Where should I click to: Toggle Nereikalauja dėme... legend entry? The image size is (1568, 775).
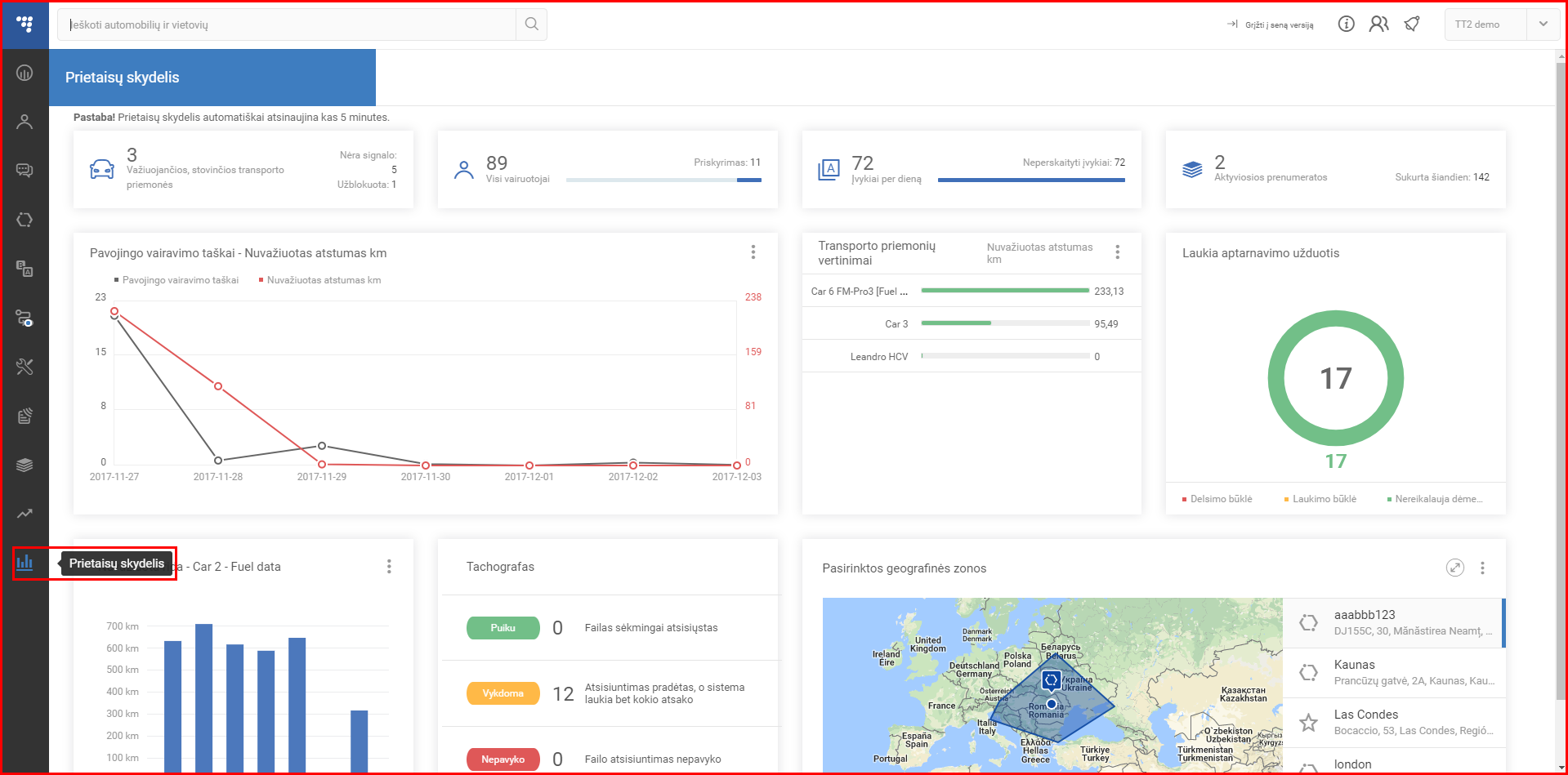pos(1435,499)
